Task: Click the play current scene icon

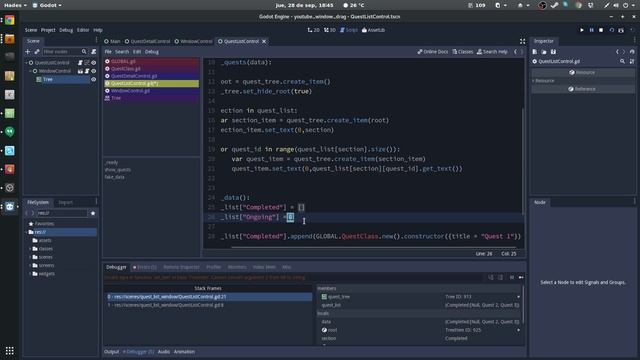Action: (611, 30)
